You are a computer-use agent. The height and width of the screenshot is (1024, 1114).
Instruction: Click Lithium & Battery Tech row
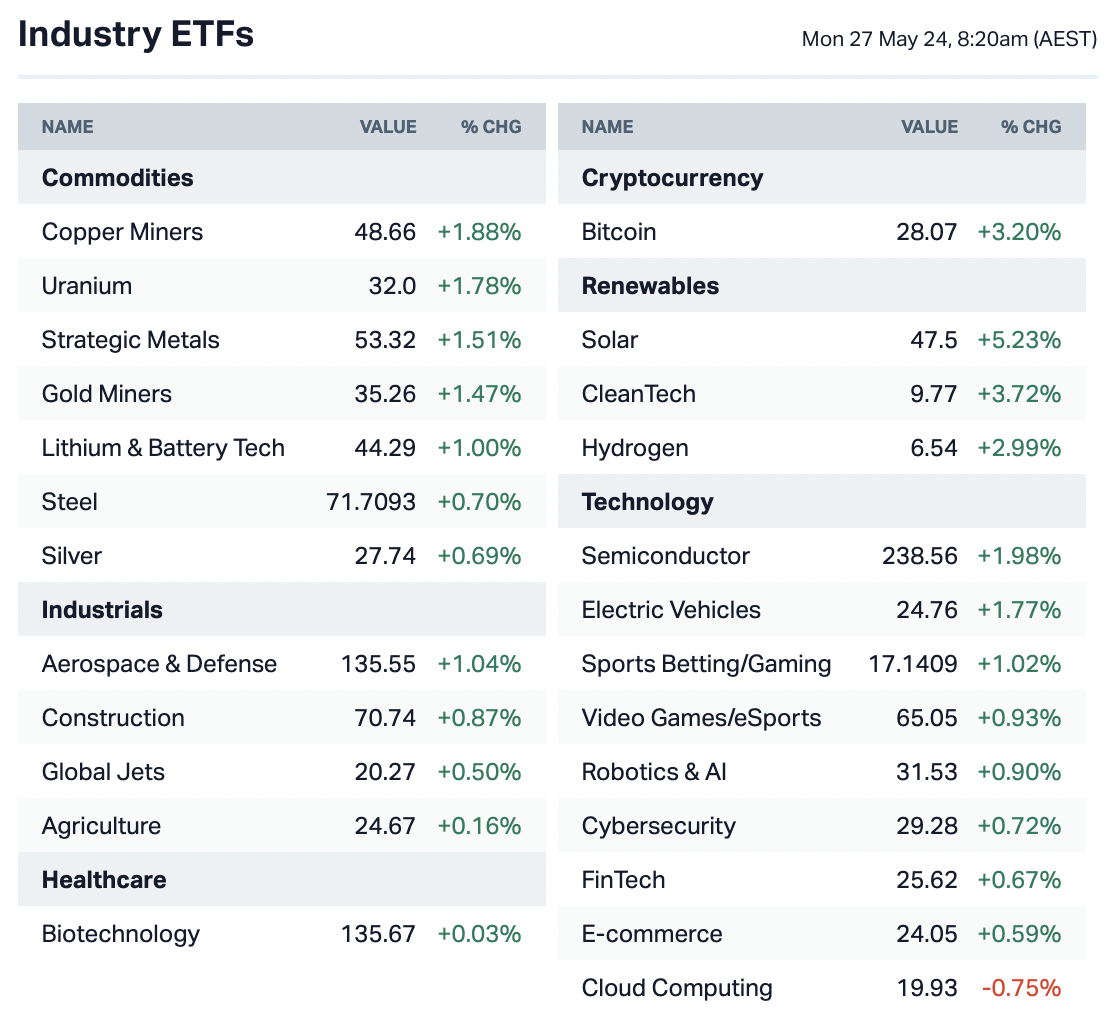(x=163, y=448)
